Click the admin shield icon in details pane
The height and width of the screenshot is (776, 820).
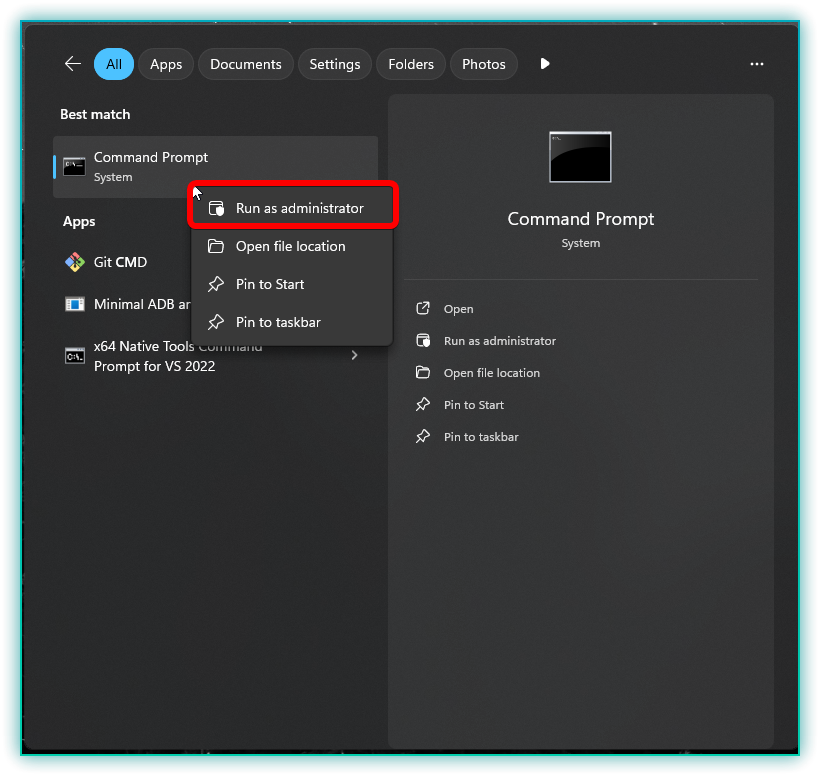(x=423, y=341)
